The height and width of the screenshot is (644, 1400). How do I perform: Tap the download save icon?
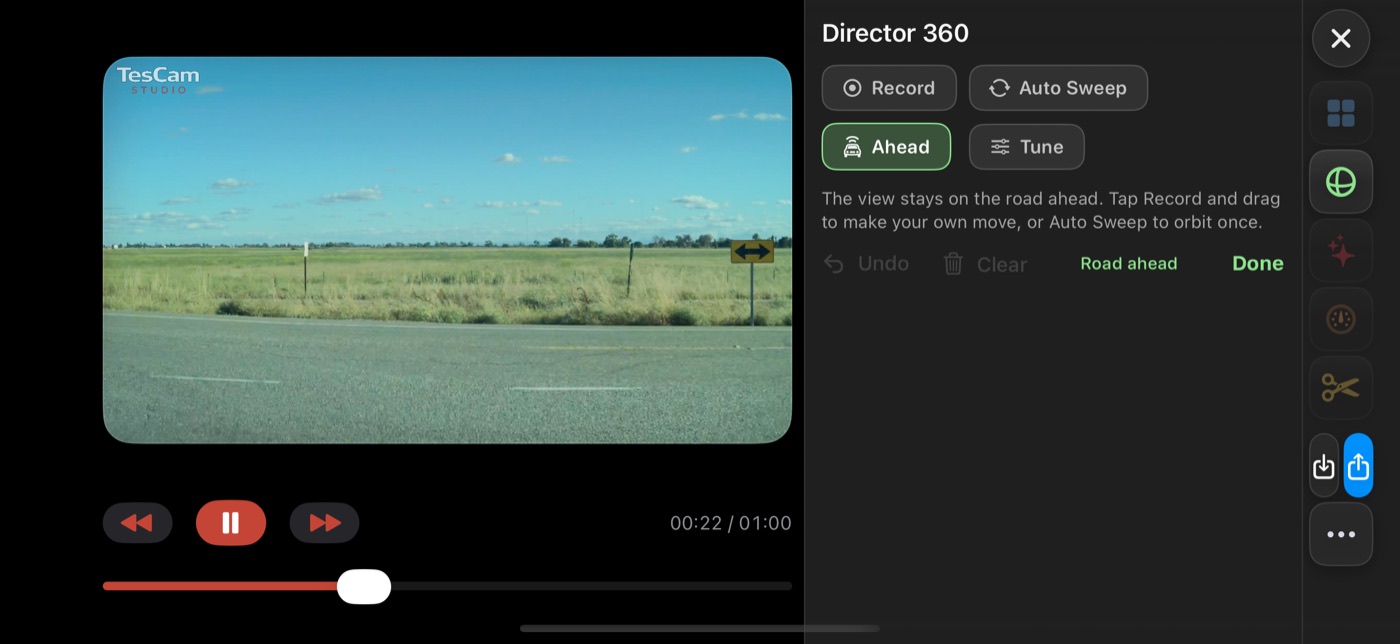(1324, 466)
